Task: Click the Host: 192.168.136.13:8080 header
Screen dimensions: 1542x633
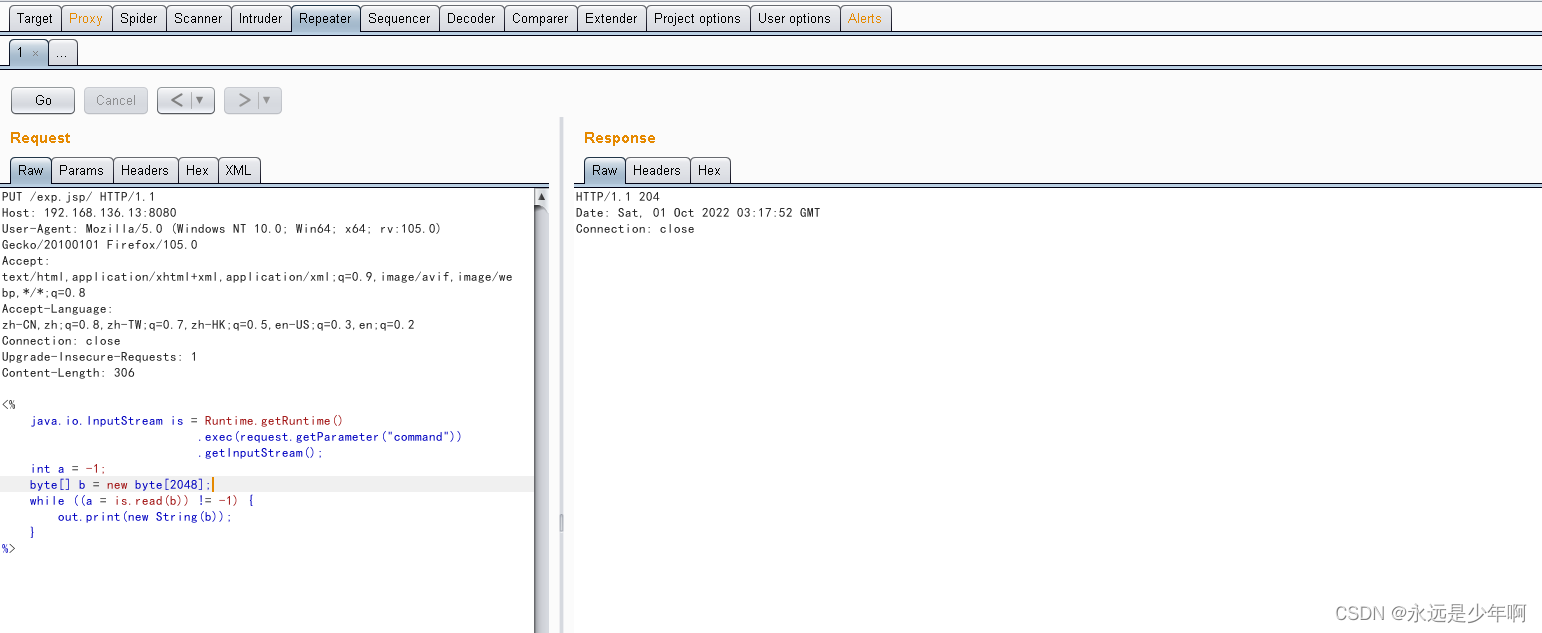Action: (89, 213)
